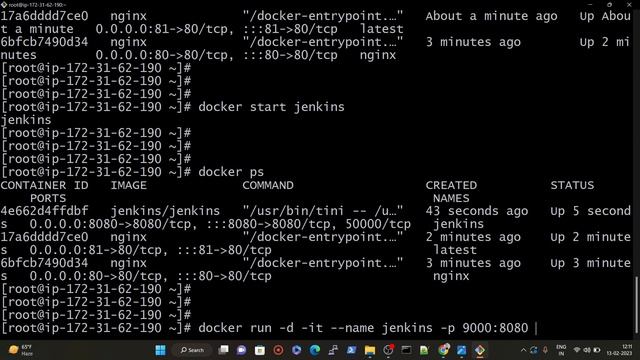Screen dimensions: 640x360
Task: Show hidden system tray icons
Action: tap(523, 350)
